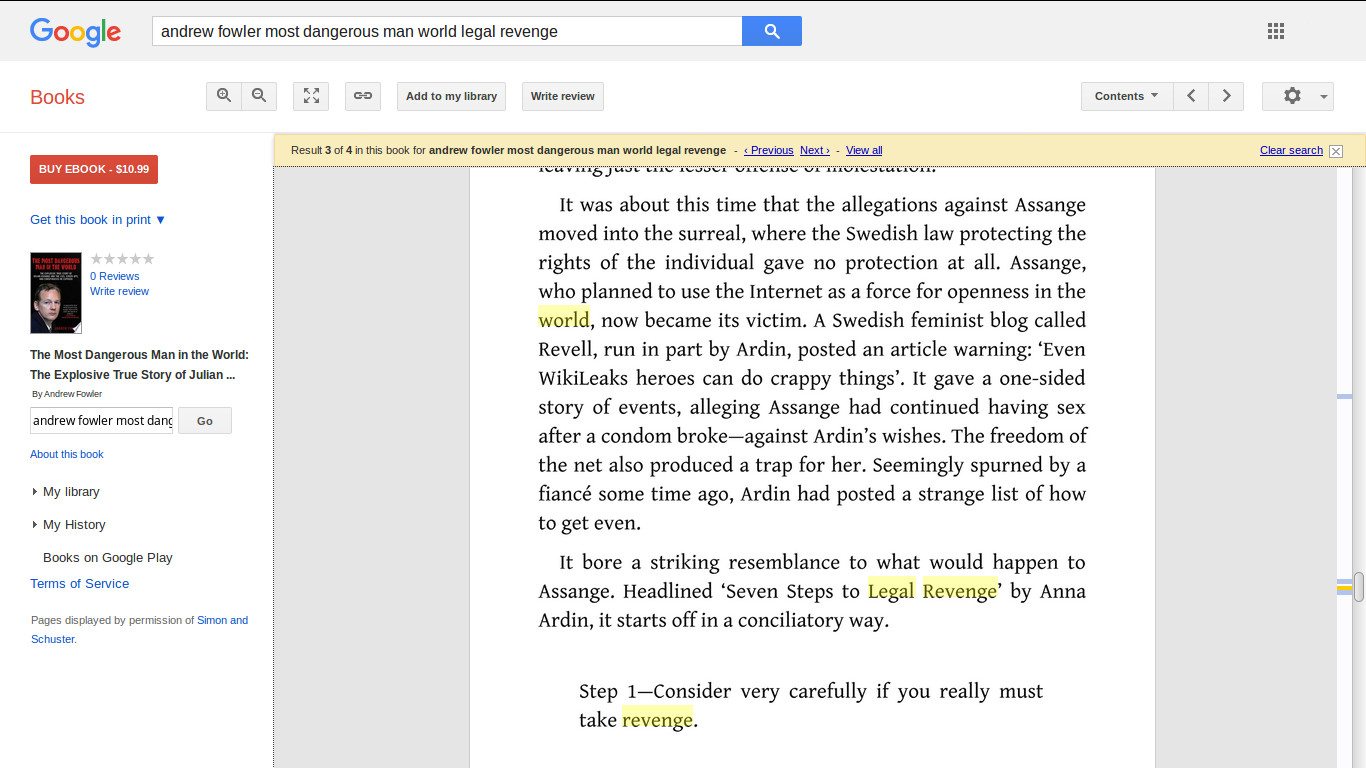
Task: Open 0 Reviews link
Action: point(115,276)
